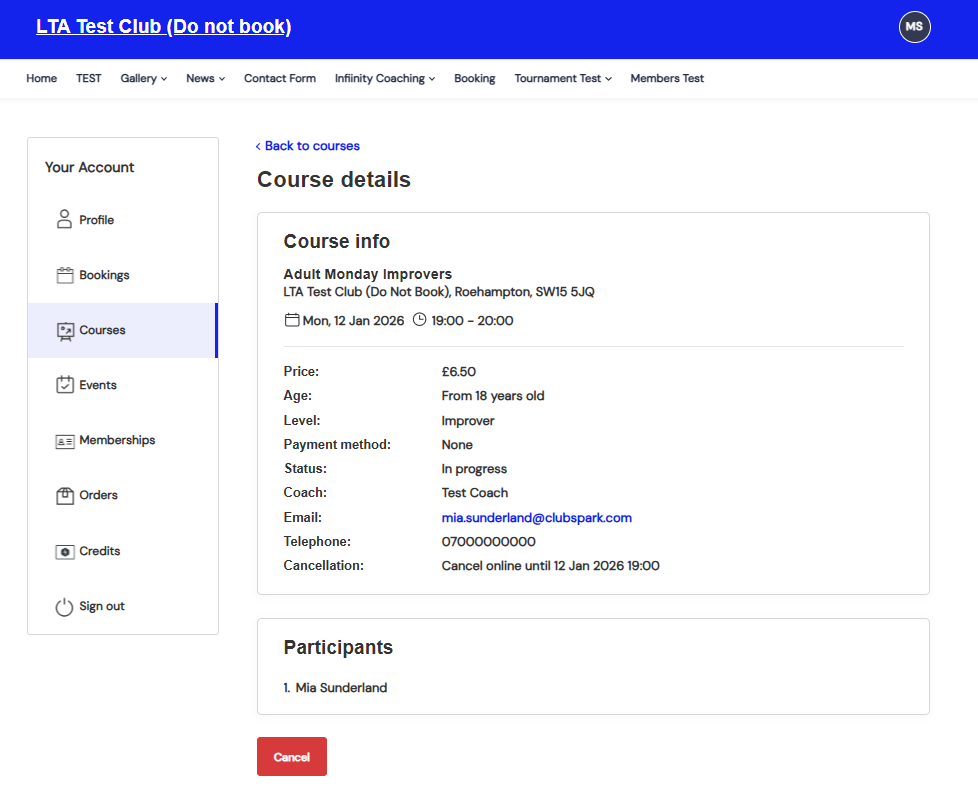Click the Events calendar-check icon

pos(65,385)
